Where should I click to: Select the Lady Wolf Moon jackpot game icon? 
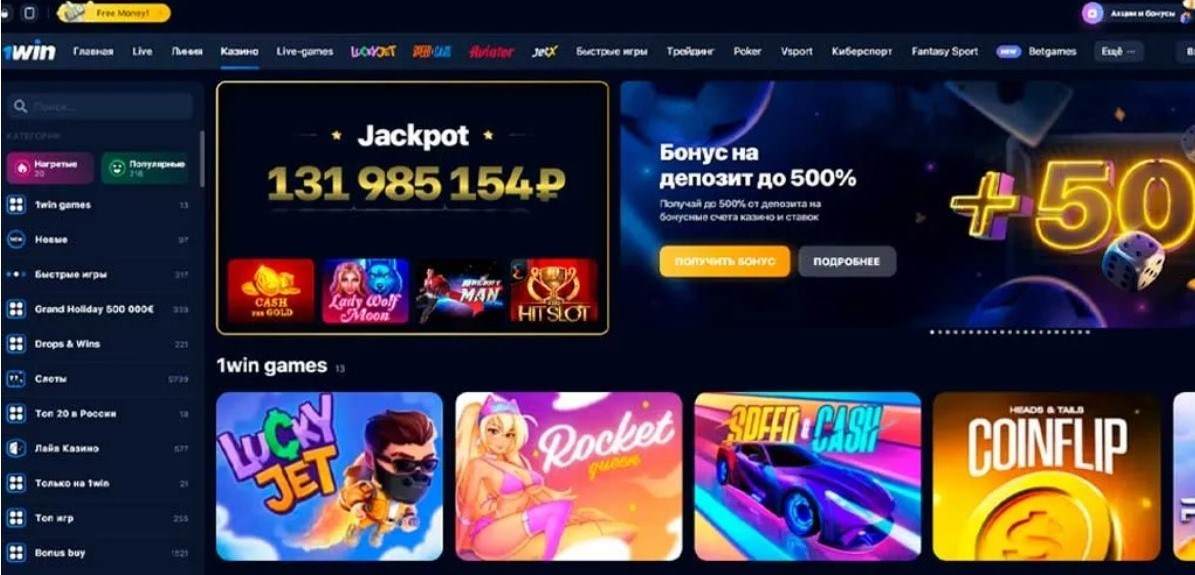pos(365,291)
